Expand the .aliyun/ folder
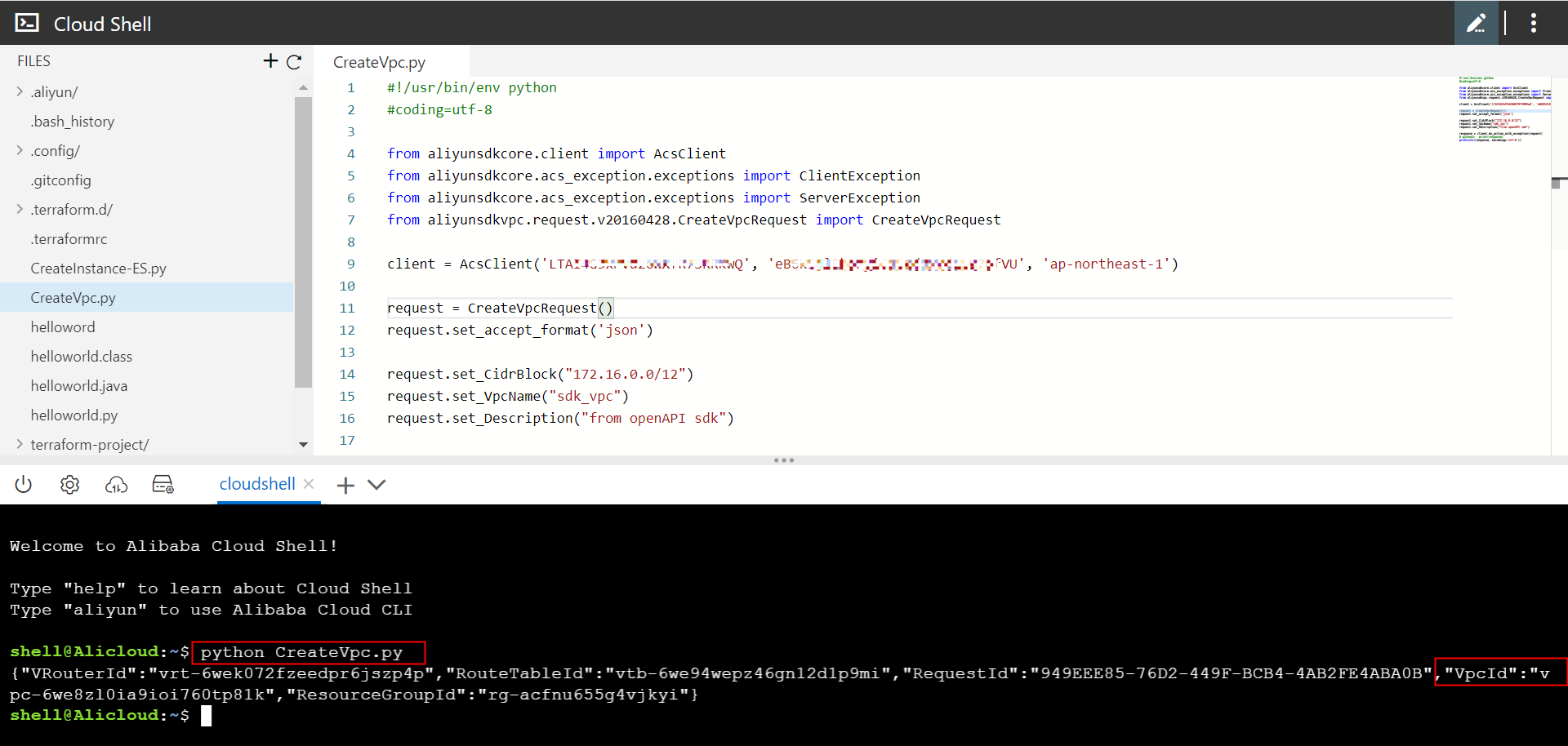Image resolution: width=1568 pixels, height=746 pixels. pos(20,91)
